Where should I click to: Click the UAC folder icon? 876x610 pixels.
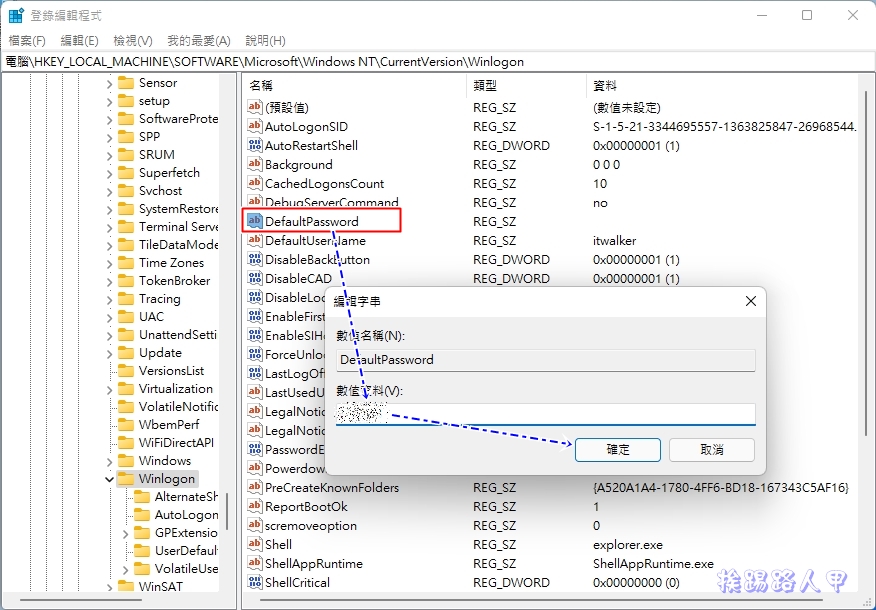[126, 317]
